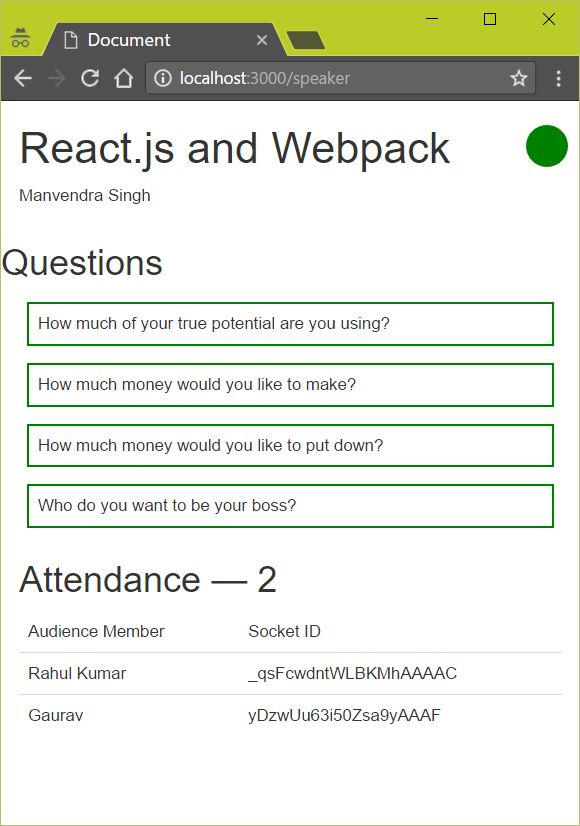Viewport: 580px width, 826px height.
Task: Select "How much money would you like to make?"
Action: (290, 385)
